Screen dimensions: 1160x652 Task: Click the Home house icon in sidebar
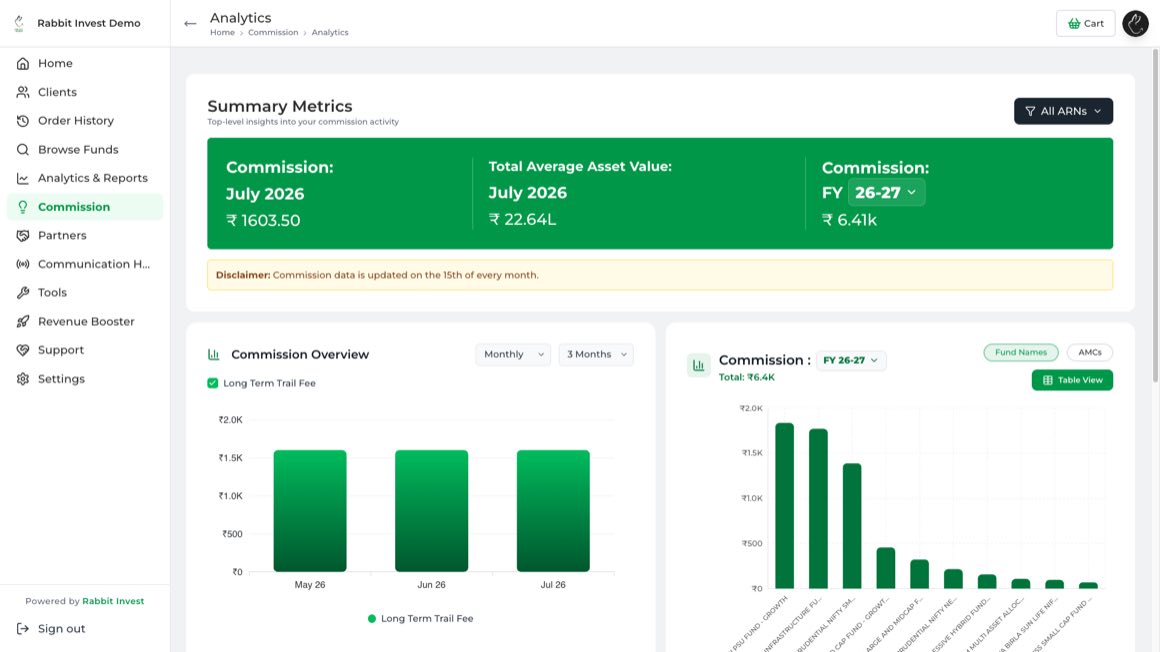(23, 64)
